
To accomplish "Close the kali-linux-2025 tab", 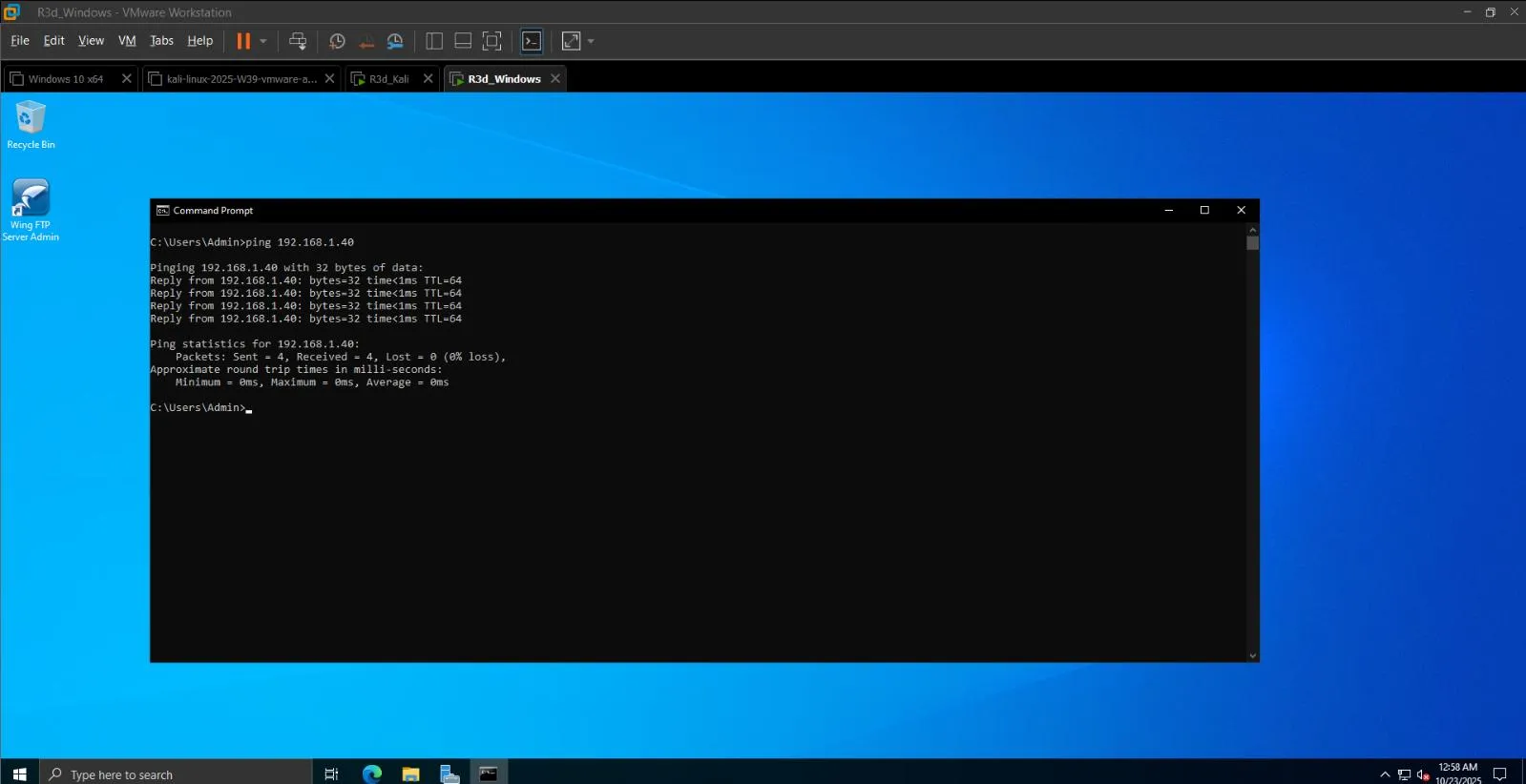I will tap(329, 79).
